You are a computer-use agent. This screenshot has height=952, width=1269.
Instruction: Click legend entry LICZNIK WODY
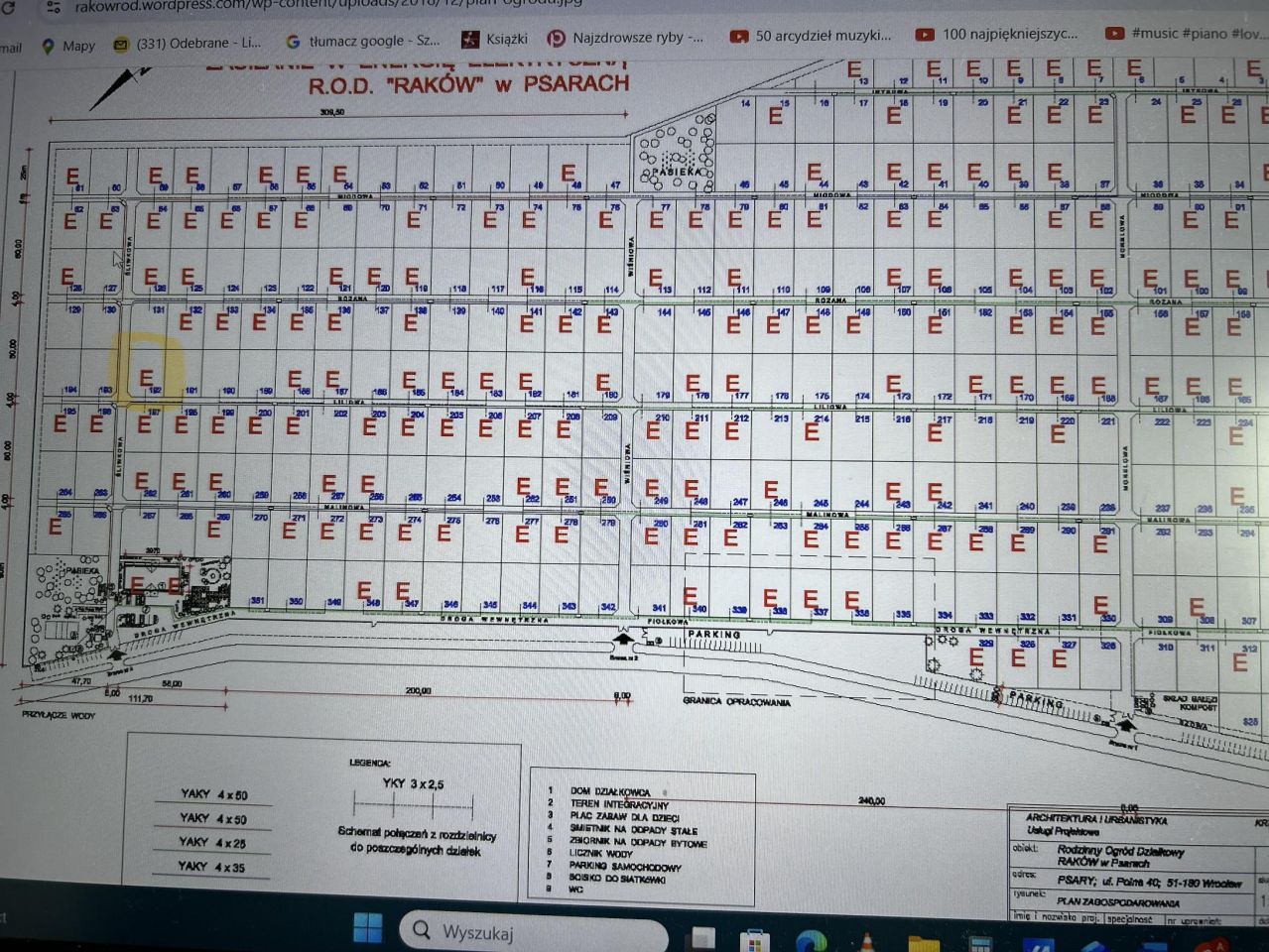click(x=601, y=853)
